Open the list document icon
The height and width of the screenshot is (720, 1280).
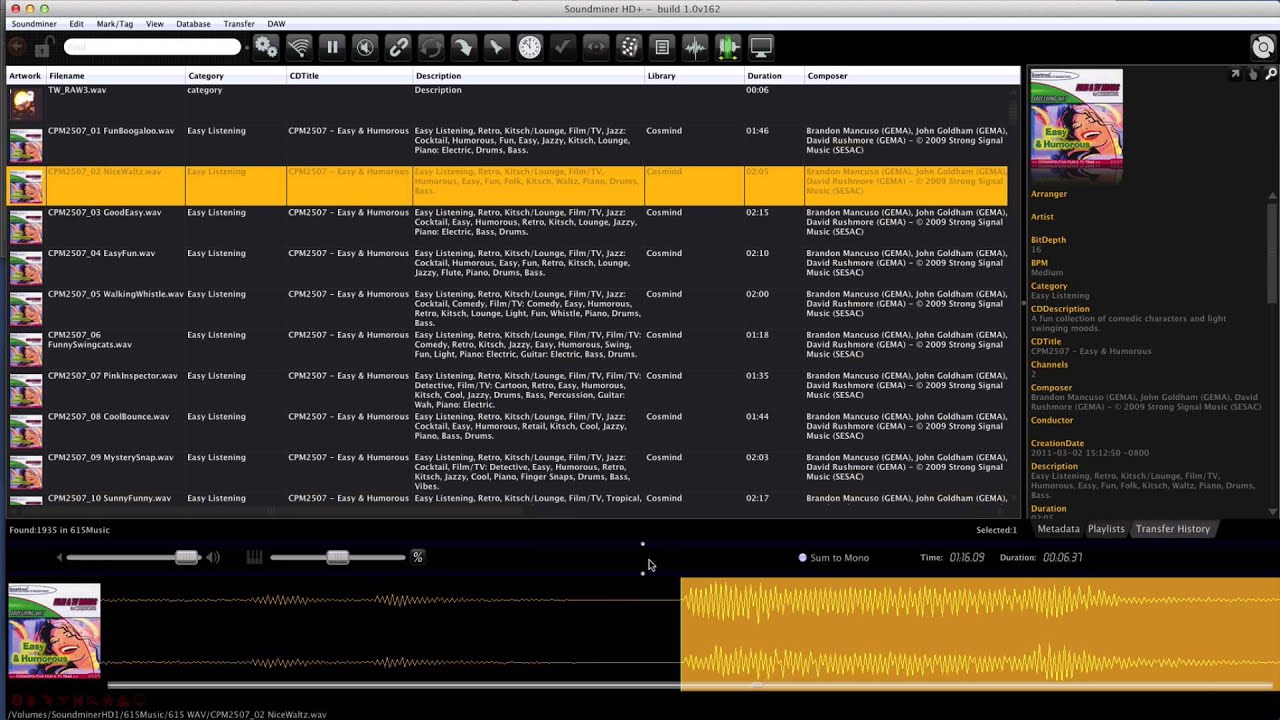[661, 47]
